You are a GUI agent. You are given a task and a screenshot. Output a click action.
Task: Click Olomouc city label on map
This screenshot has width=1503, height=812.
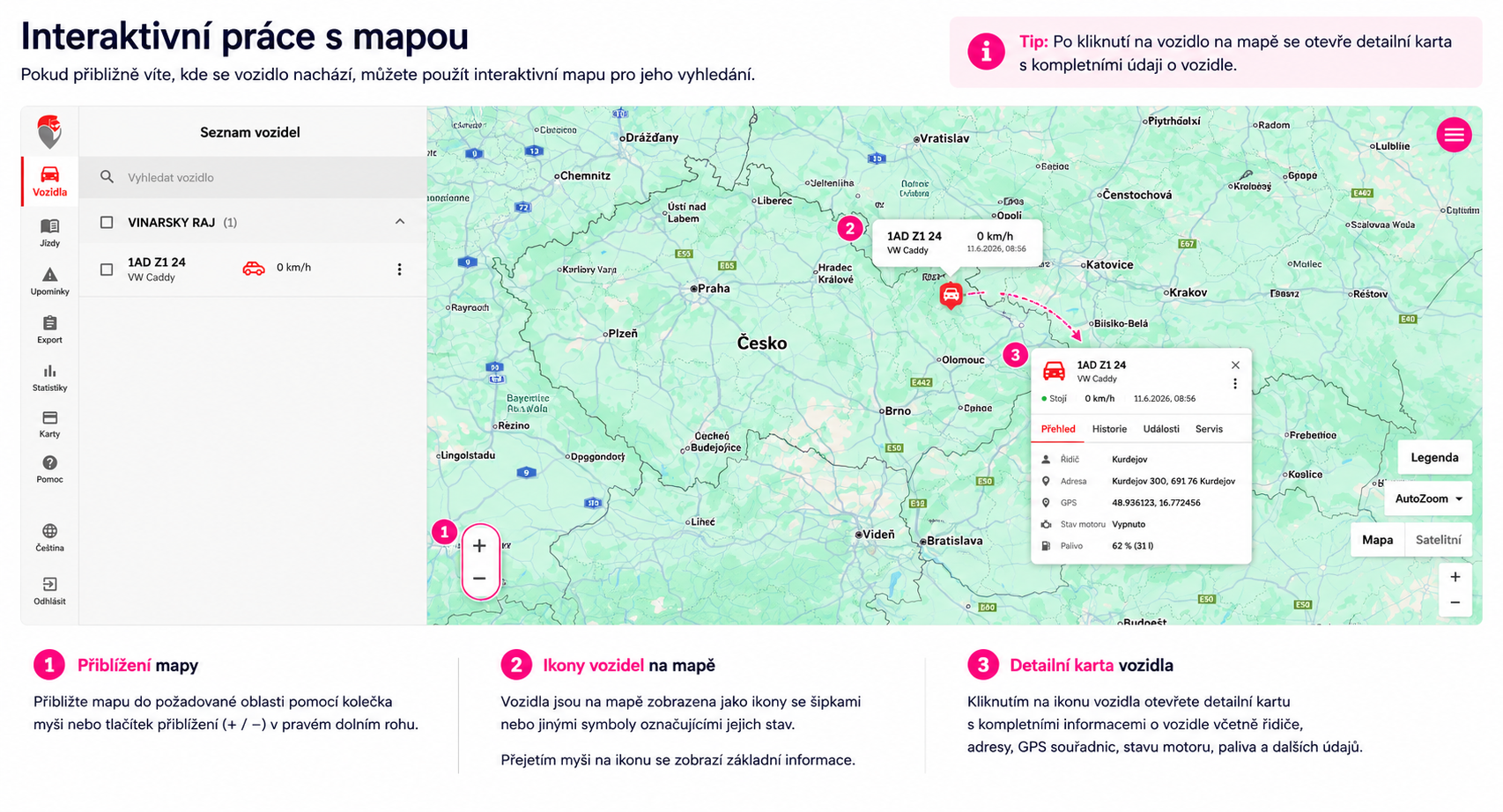962,360
